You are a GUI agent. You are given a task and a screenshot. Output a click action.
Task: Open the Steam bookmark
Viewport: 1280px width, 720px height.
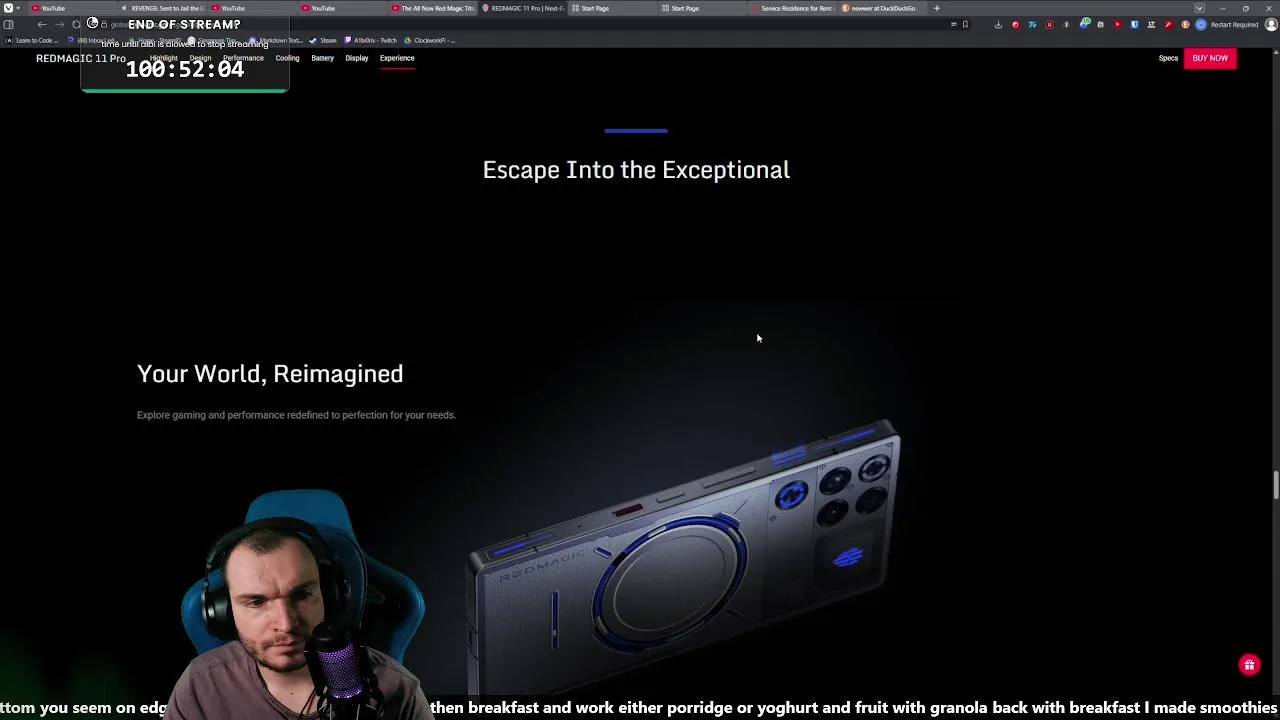[x=323, y=40]
